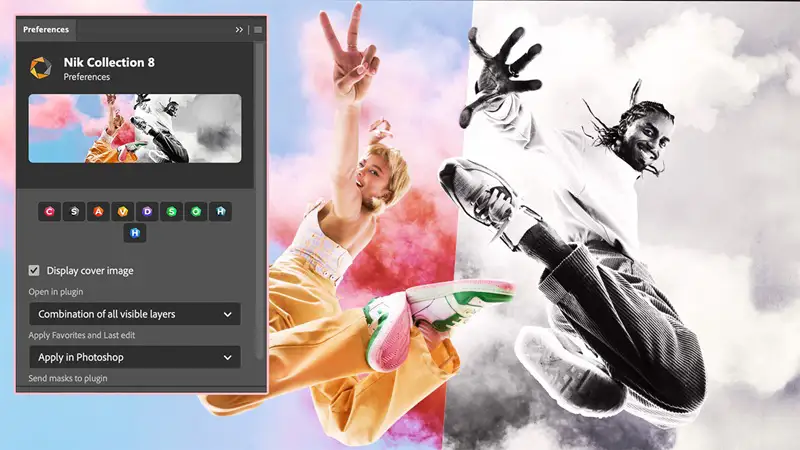
Task: Expand the Apply in Photoshop dropdown
Action: (x=134, y=357)
